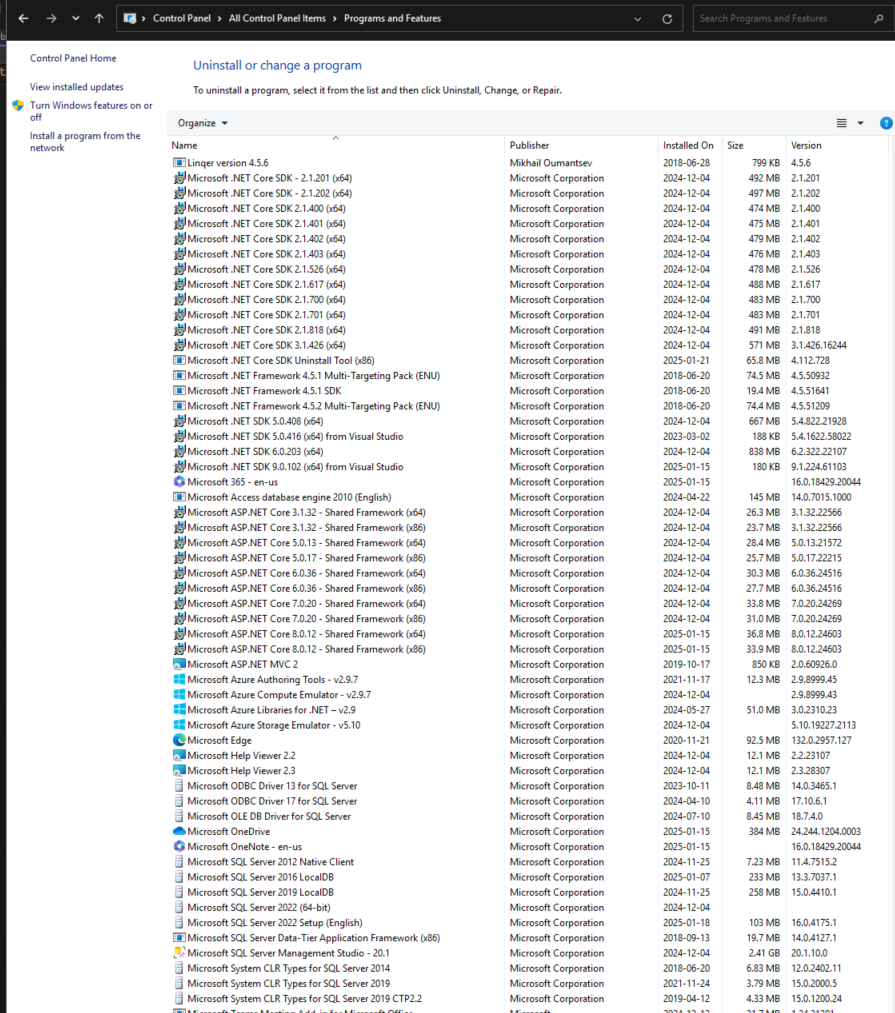
Task: Sort list by Installed On column
Action: 688,145
